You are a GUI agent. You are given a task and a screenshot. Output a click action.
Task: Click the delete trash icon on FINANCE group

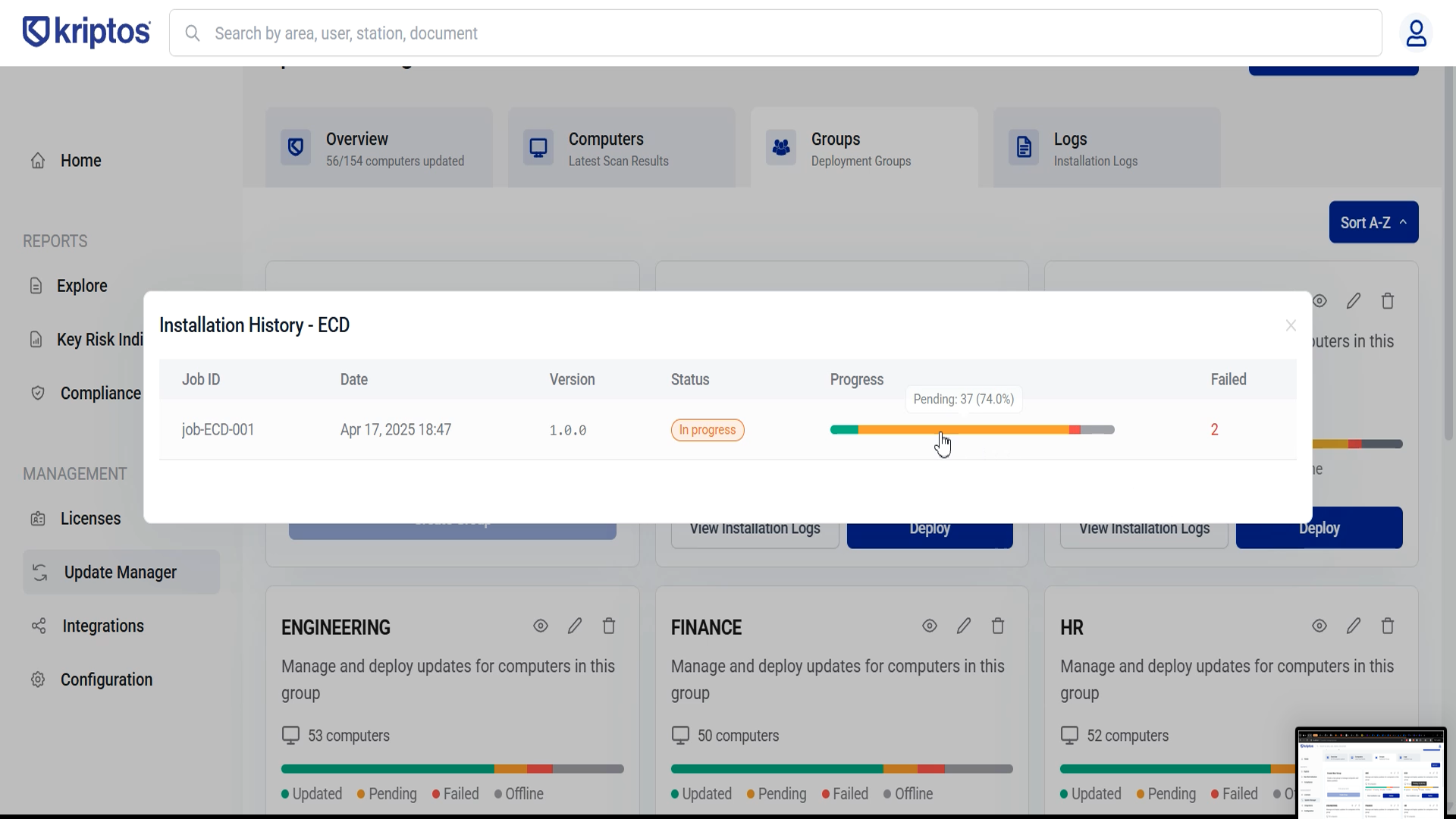click(998, 626)
